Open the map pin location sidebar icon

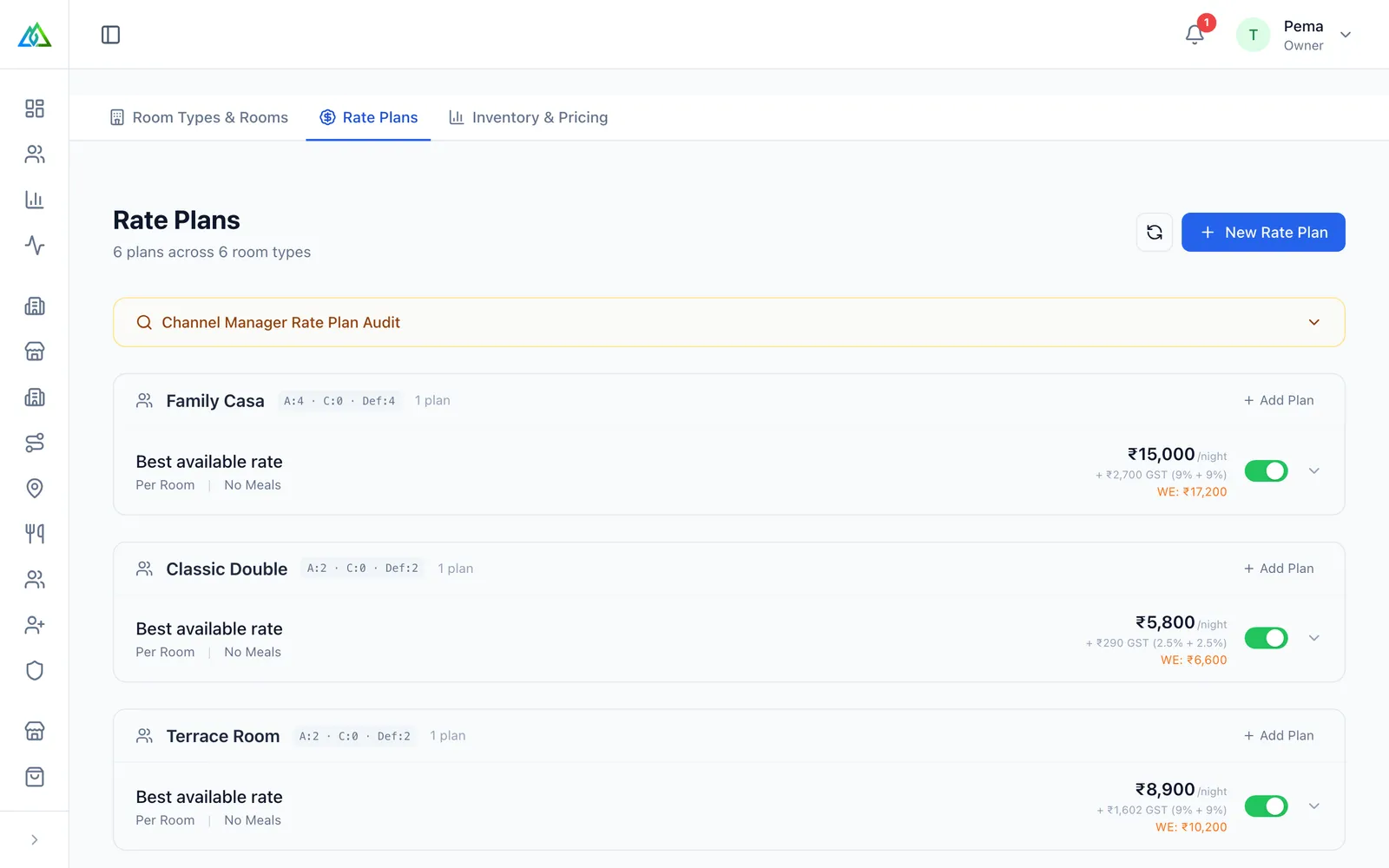pyautogui.click(x=35, y=488)
